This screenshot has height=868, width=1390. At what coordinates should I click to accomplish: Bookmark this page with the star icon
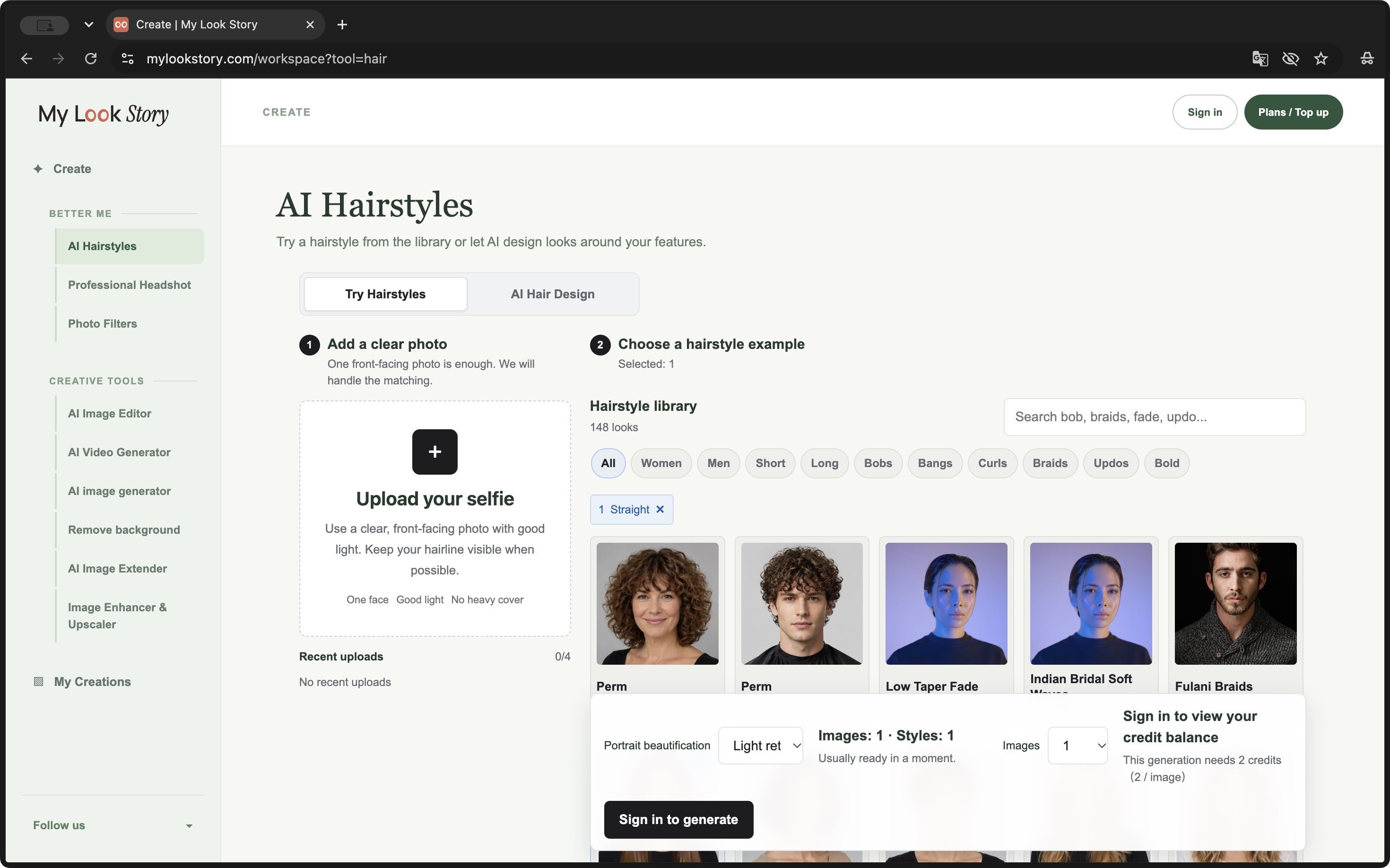coord(1321,59)
